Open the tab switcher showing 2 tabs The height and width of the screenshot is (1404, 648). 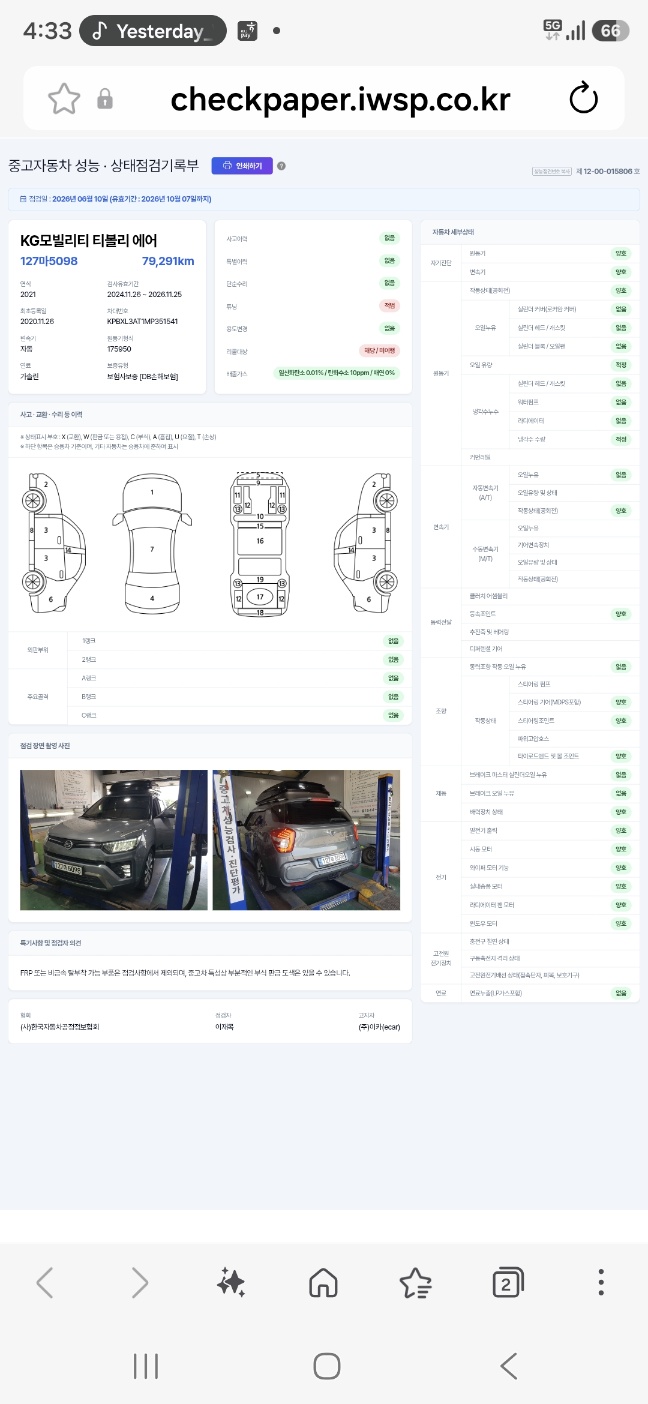(508, 1283)
